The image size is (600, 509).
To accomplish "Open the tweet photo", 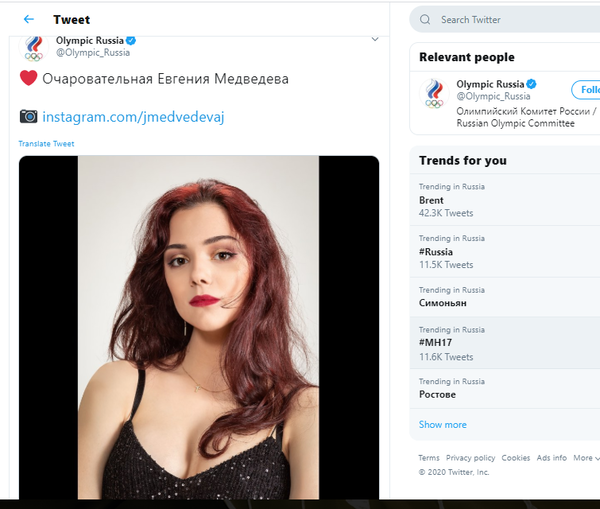I will (199, 327).
